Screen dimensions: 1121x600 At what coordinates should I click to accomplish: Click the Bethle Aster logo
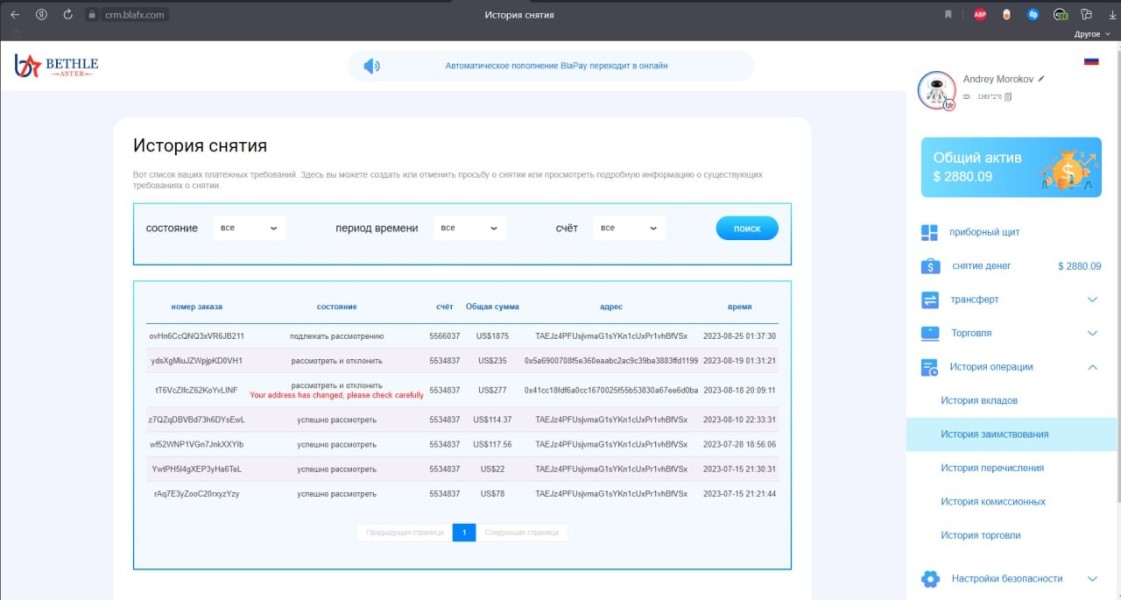[56, 66]
